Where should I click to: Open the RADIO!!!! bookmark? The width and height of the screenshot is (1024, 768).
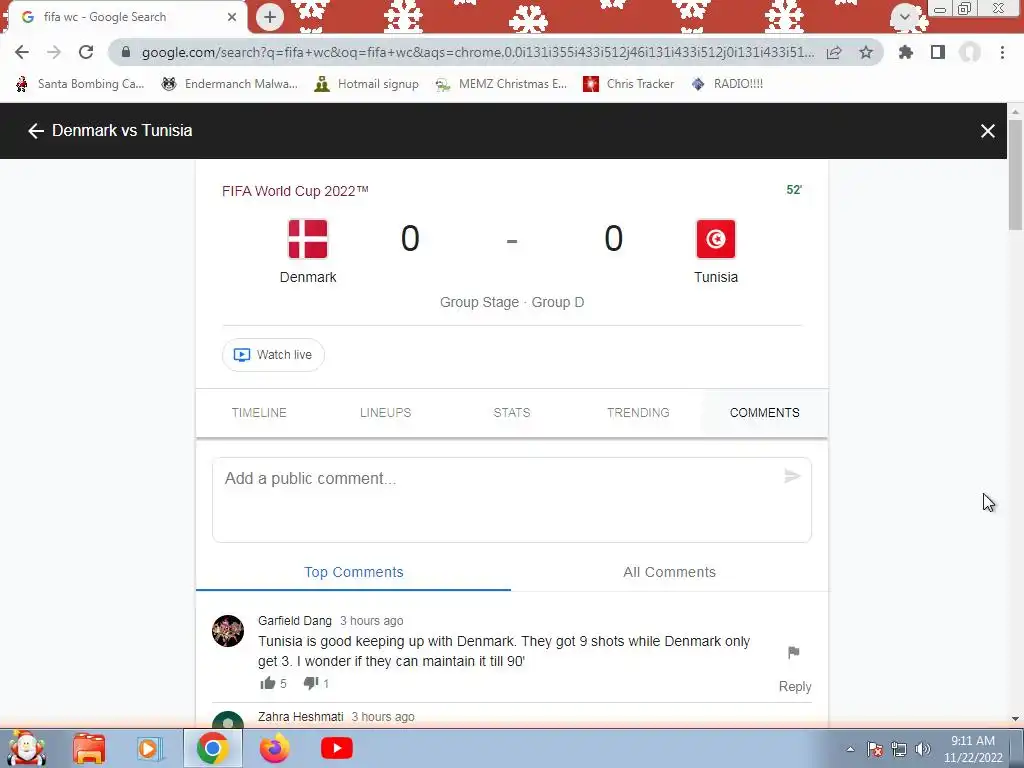click(x=727, y=84)
